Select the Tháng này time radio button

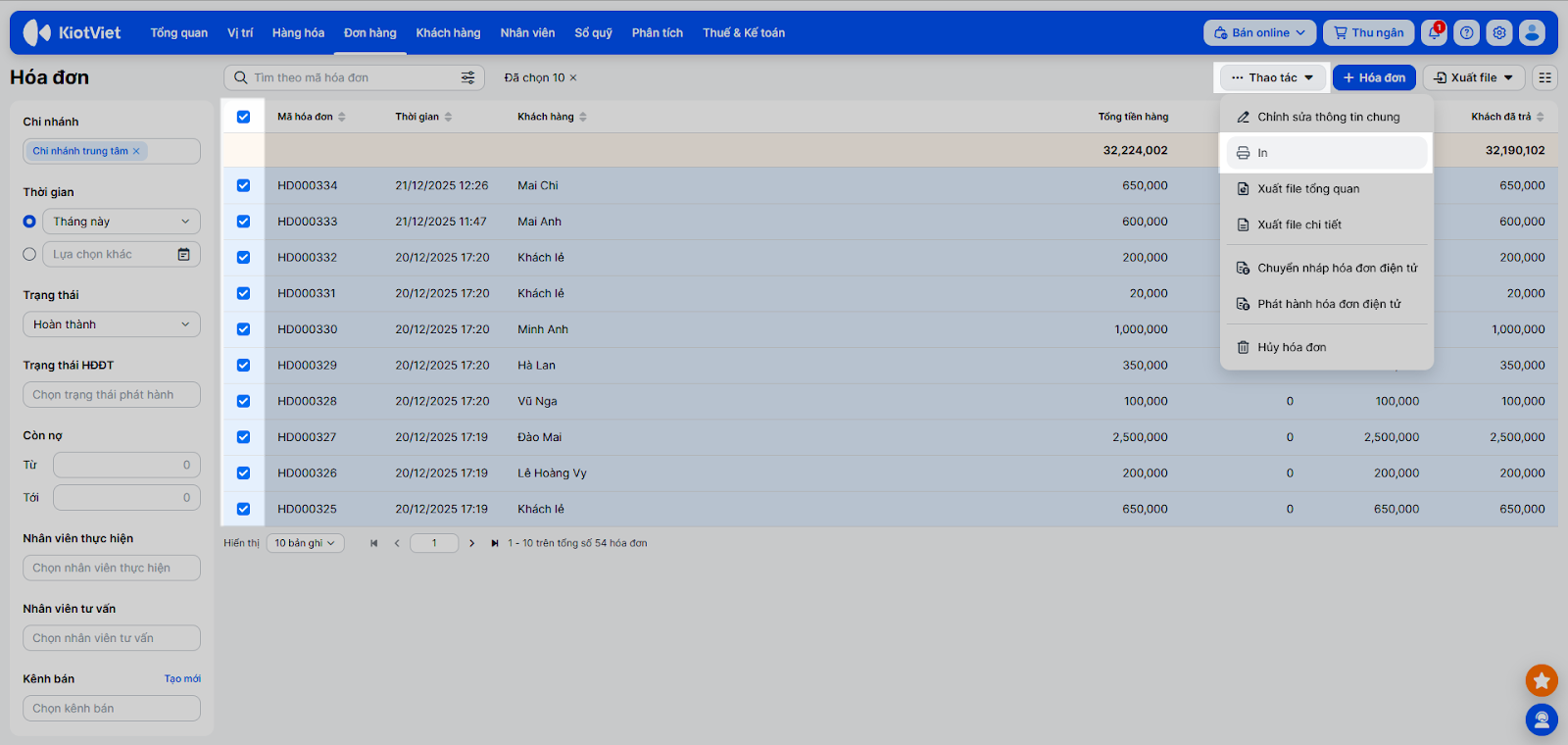[x=29, y=222]
